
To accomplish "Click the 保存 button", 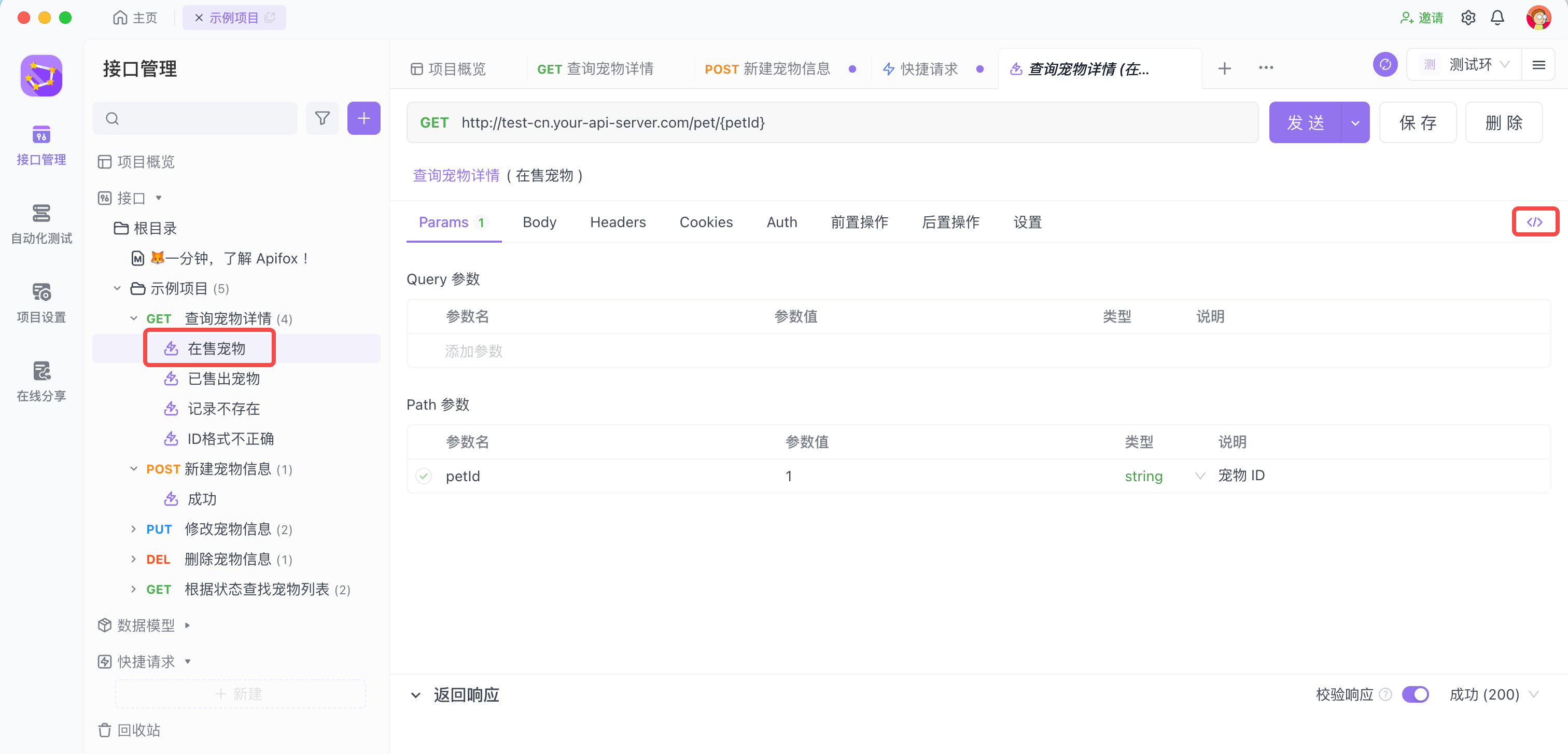I will tap(1417, 123).
